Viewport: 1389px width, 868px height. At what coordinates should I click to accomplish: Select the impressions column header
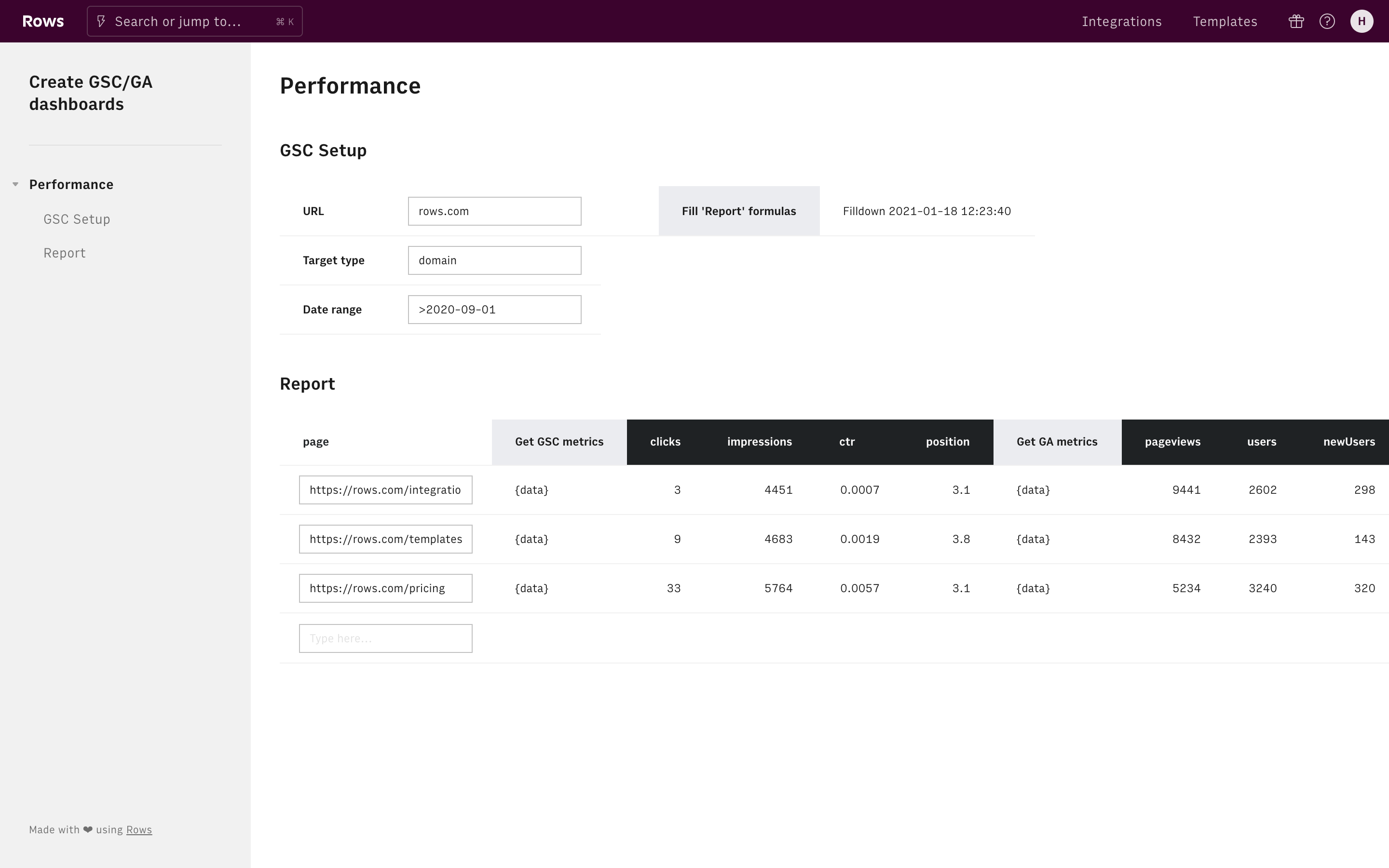(759, 441)
